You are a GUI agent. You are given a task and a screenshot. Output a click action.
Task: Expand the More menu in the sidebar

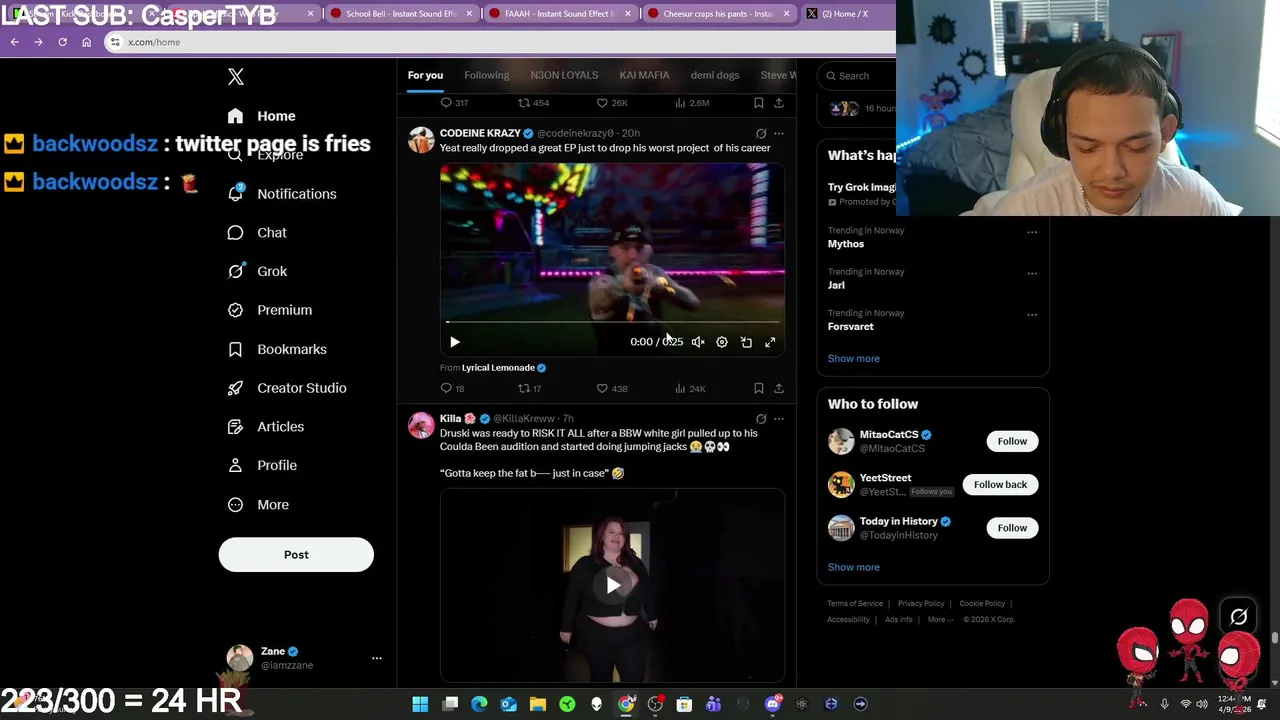click(258, 505)
